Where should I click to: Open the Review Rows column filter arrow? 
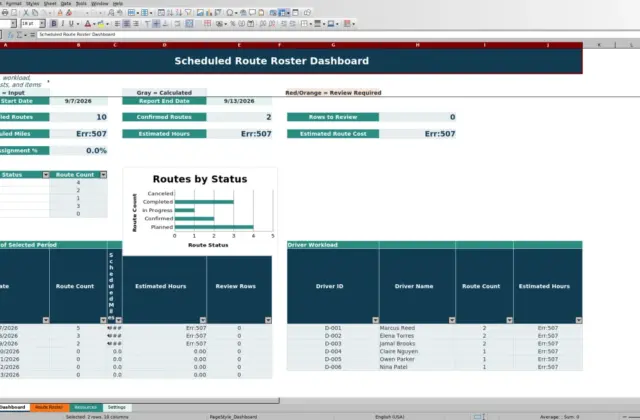[268, 320]
